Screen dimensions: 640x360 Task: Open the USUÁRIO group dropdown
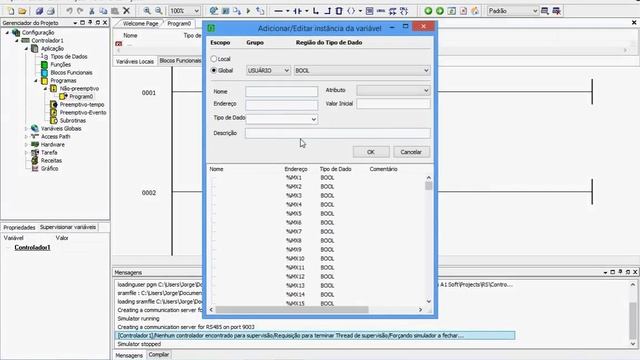coord(268,71)
